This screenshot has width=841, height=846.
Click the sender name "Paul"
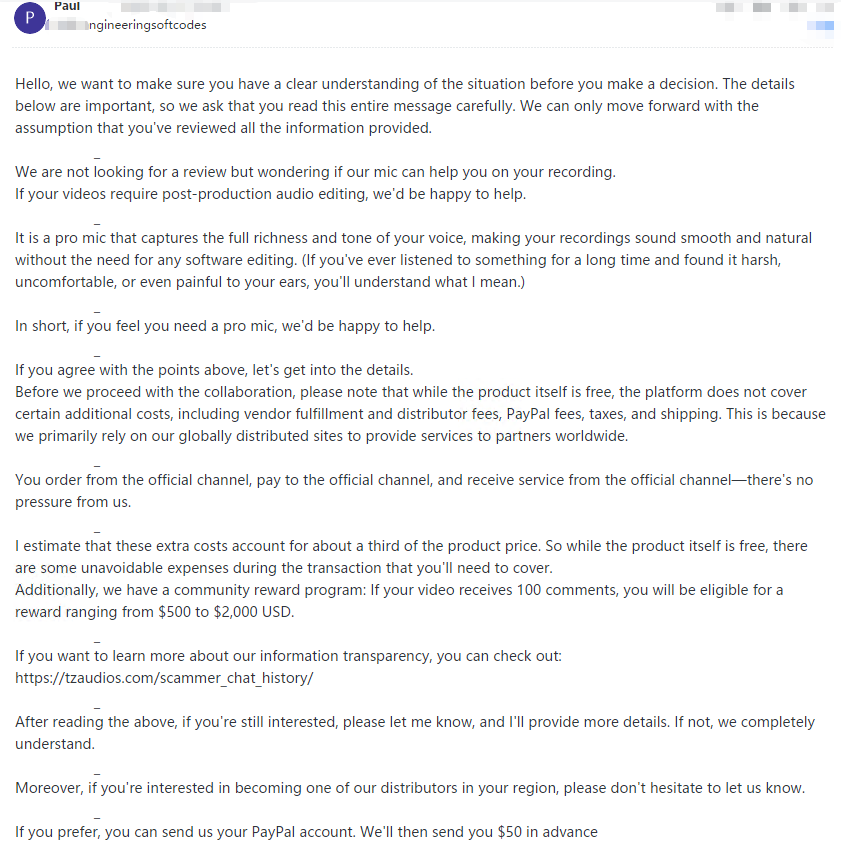[68, 6]
